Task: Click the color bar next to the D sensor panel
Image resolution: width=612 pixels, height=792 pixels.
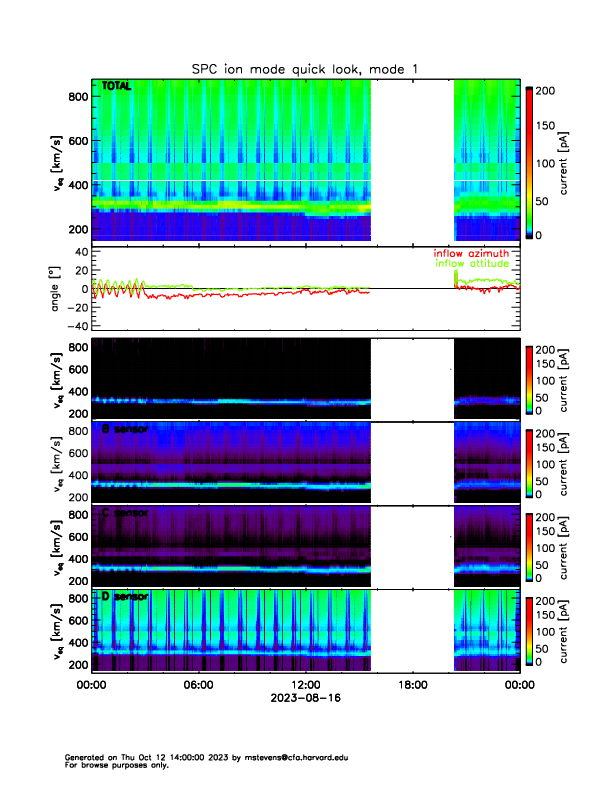Action: (x=530, y=630)
